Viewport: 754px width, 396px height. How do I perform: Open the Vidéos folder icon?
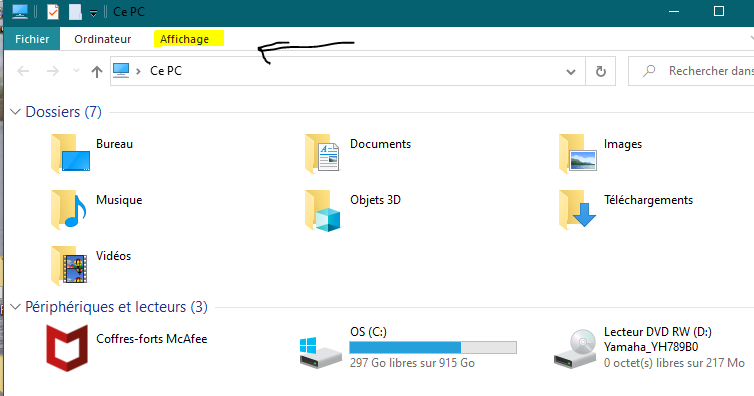(x=69, y=265)
